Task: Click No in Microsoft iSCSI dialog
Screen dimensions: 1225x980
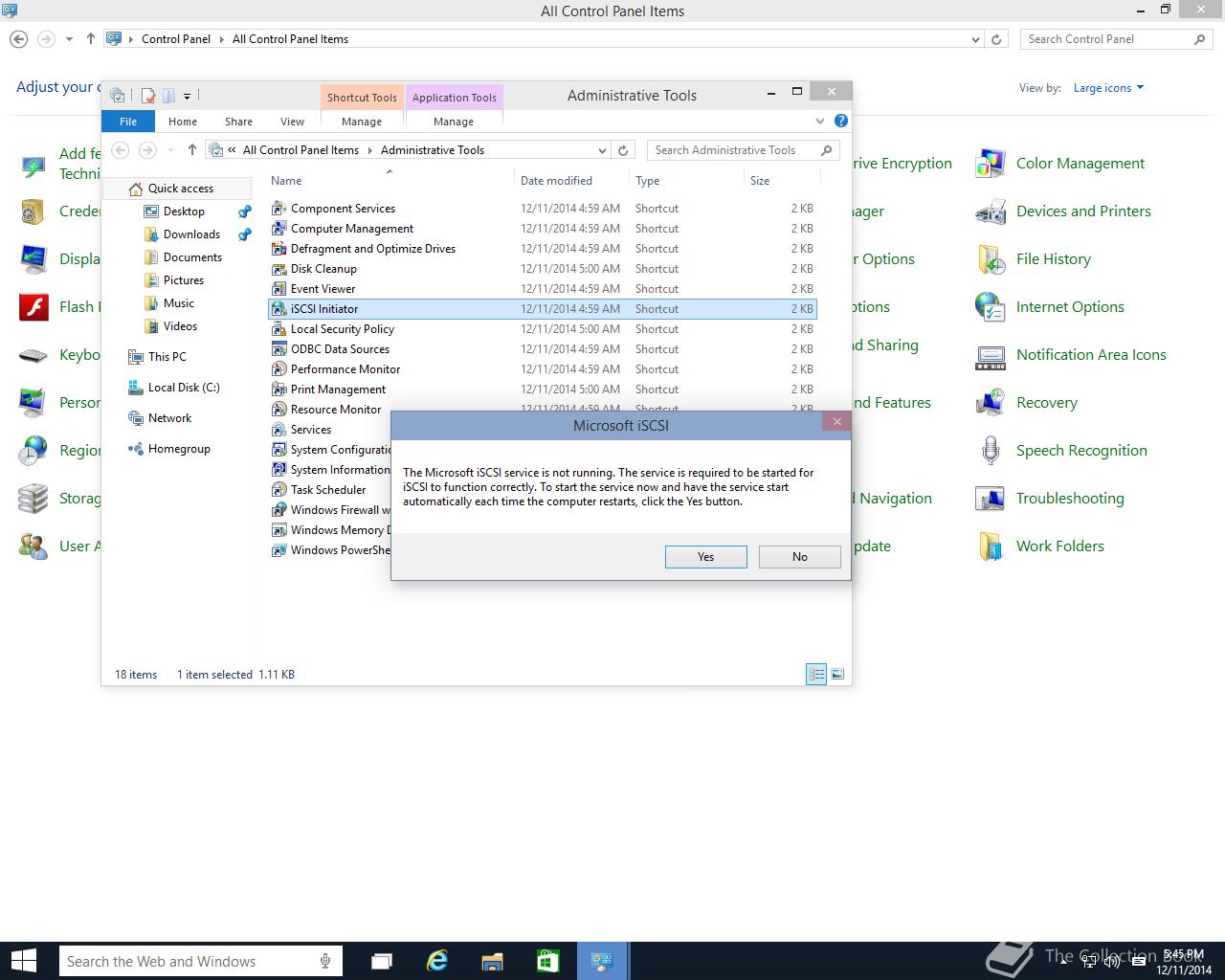Action: (799, 557)
